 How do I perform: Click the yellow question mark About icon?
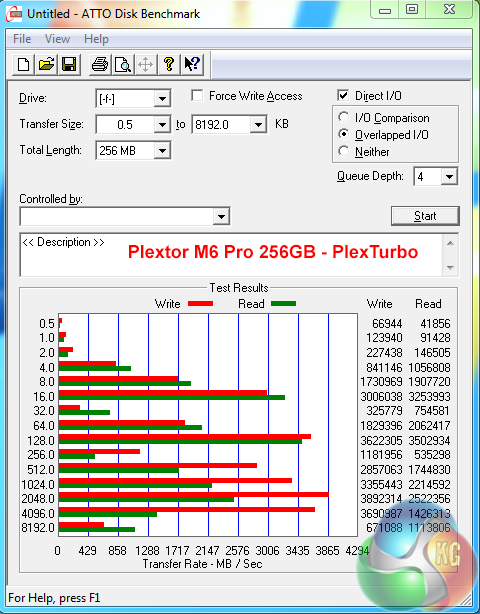[169, 64]
